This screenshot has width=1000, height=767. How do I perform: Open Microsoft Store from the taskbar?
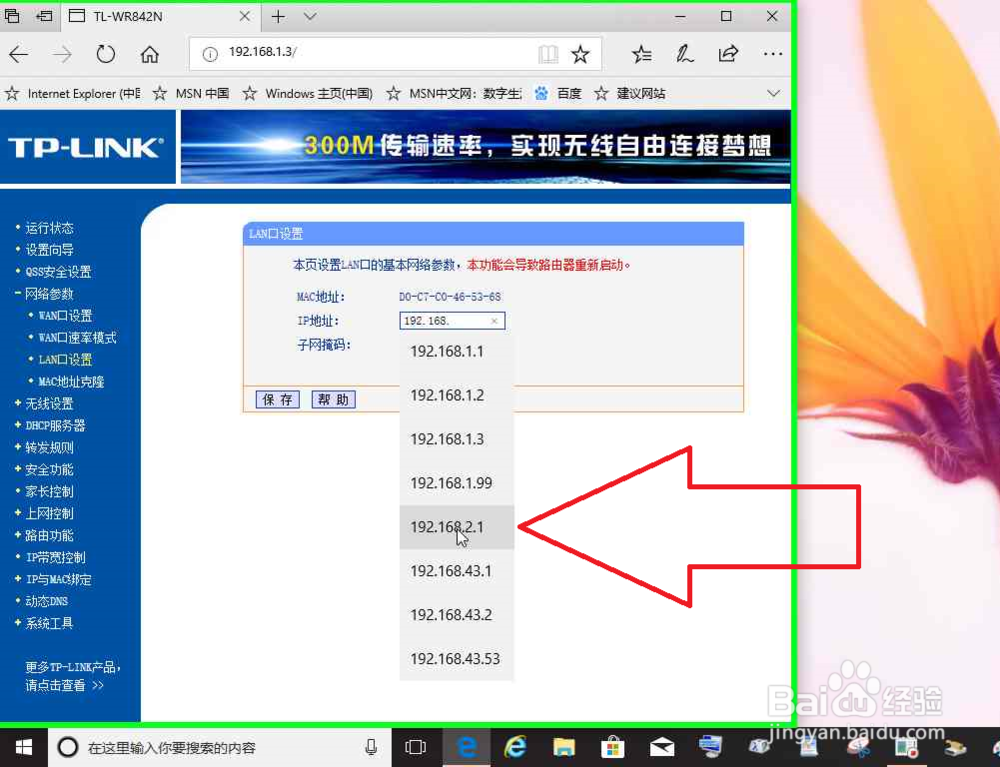[x=612, y=747]
